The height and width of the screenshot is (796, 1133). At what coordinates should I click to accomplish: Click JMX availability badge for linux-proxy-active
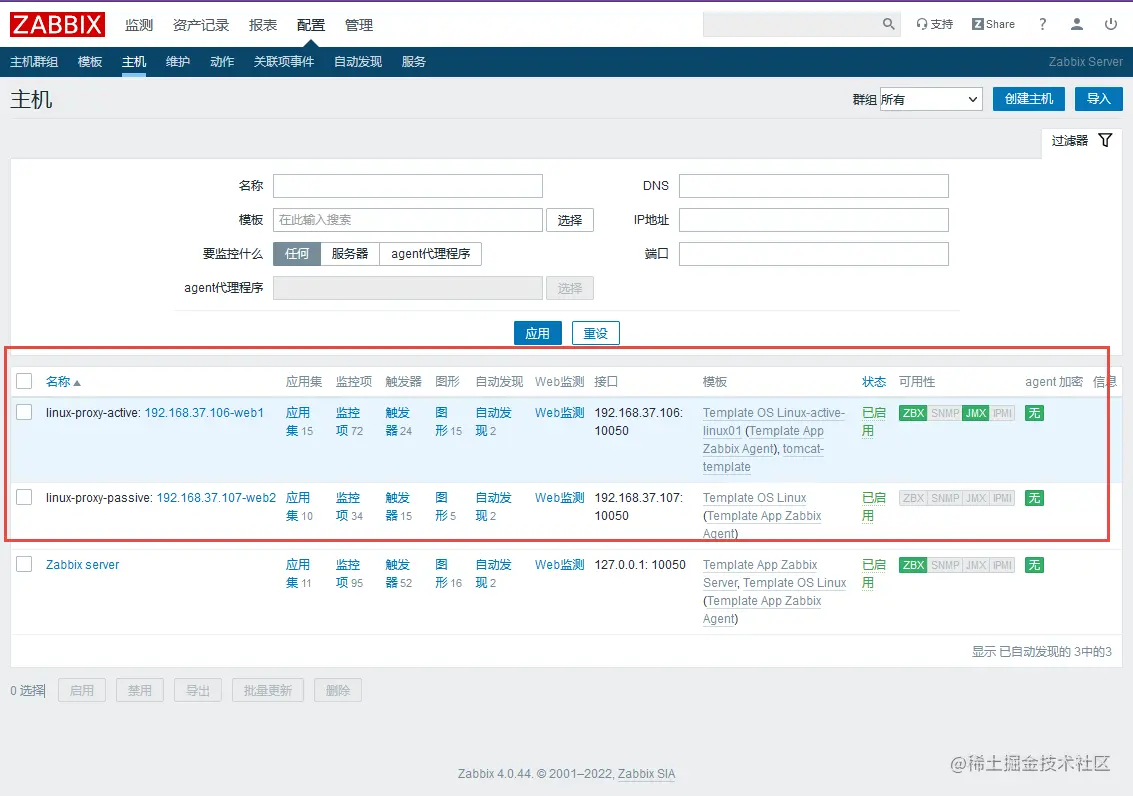click(975, 413)
